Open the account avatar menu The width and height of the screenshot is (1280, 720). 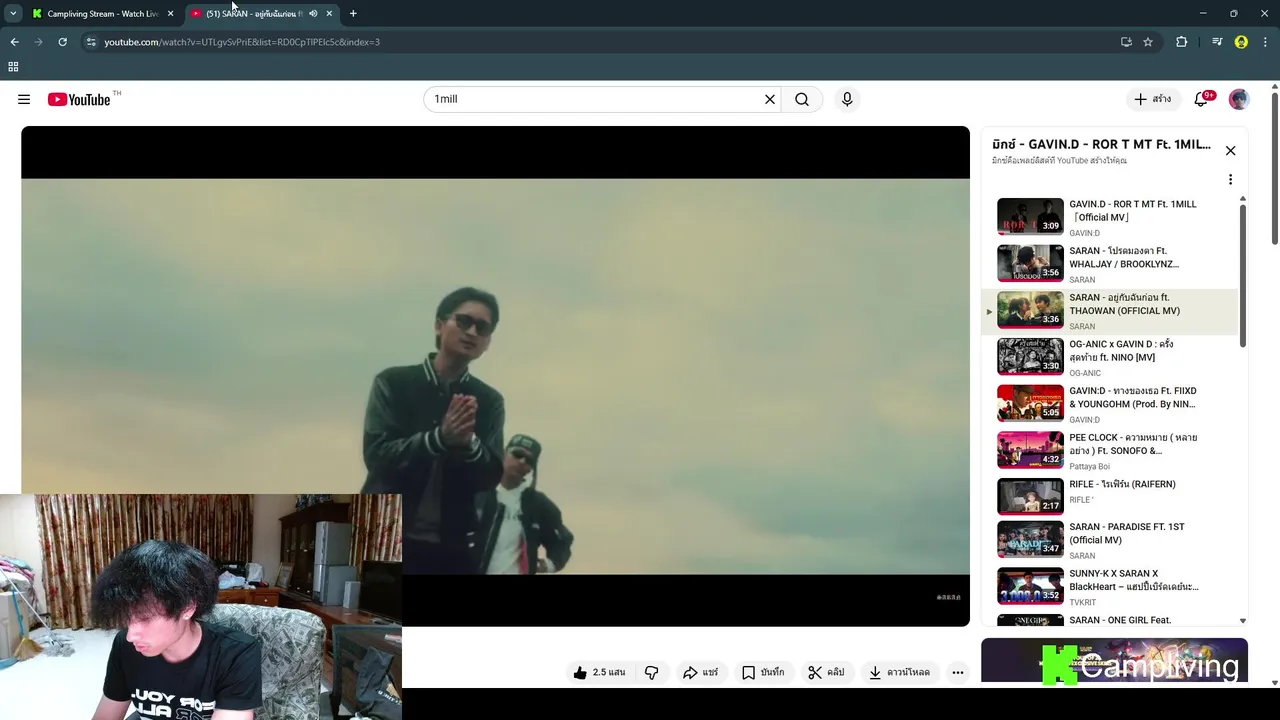point(1239,99)
